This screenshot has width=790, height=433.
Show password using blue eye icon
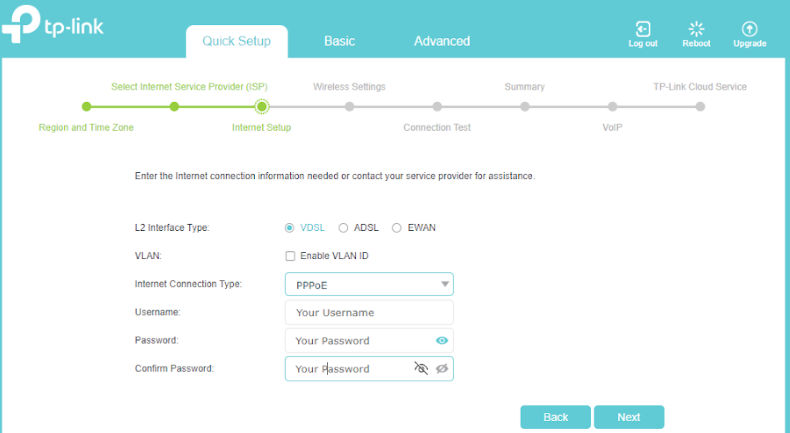coord(442,341)
